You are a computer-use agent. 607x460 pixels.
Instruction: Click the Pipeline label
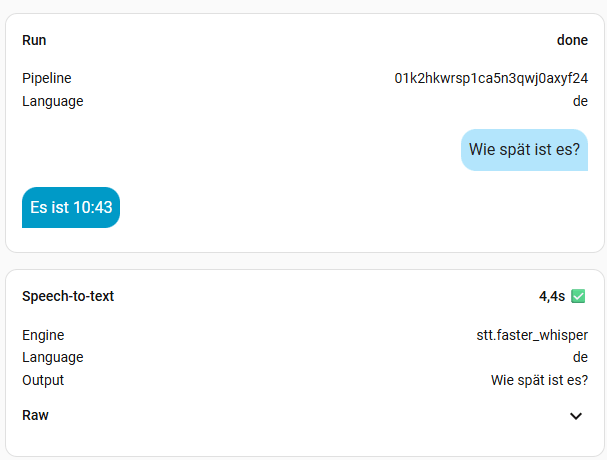(x=47, y=78)
